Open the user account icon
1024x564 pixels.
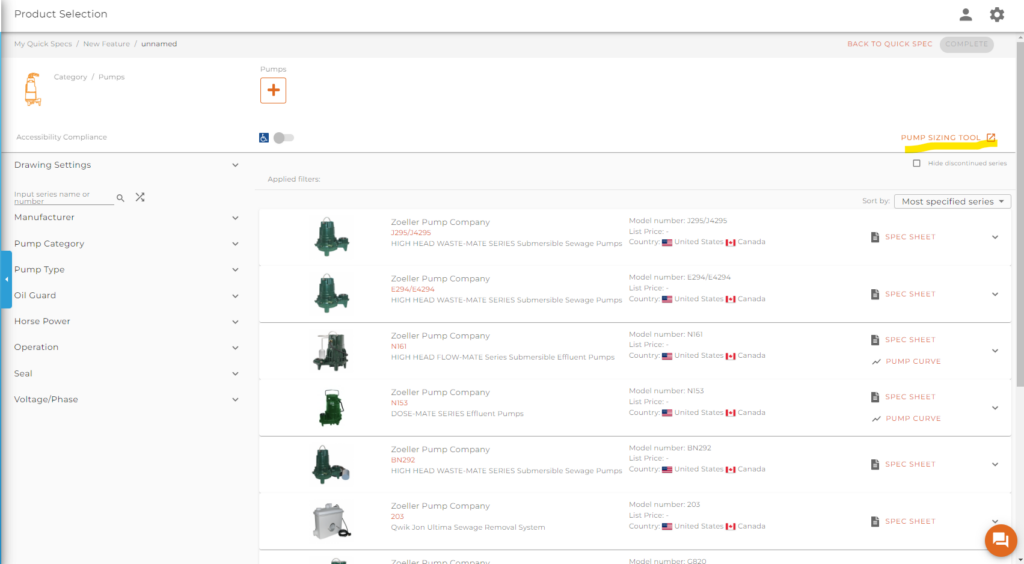pos(965,14)
